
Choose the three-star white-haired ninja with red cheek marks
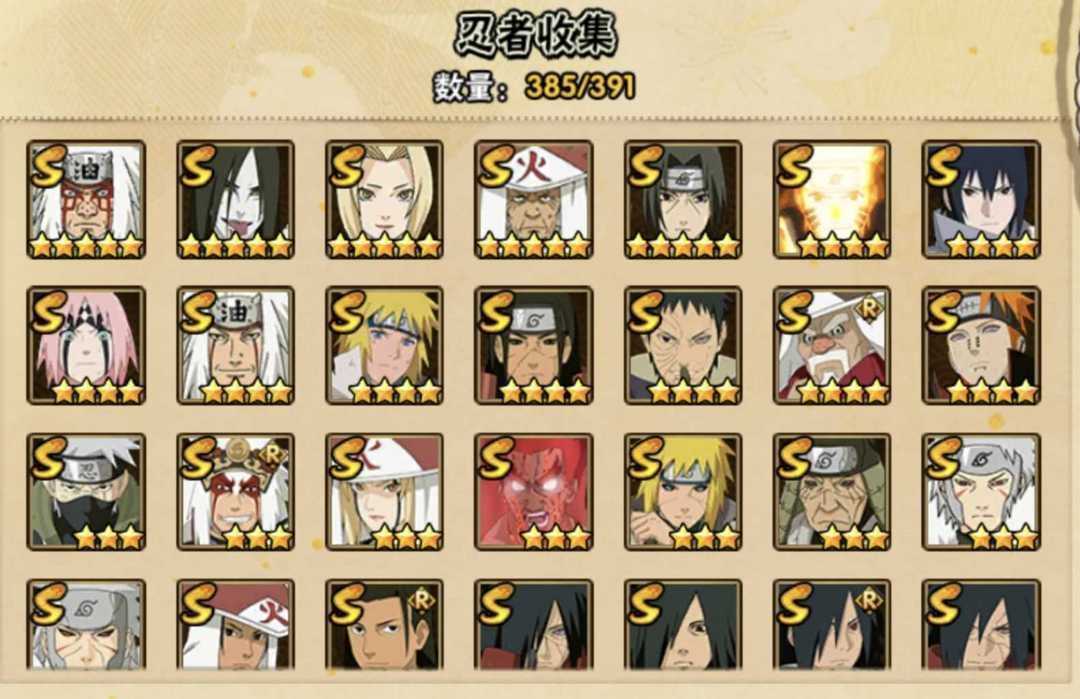(982, 492)
